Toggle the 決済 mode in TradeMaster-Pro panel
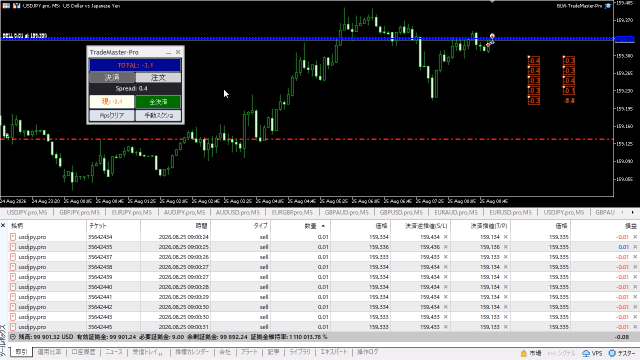This screenshot has width=640, height=360. pos(112,78)
